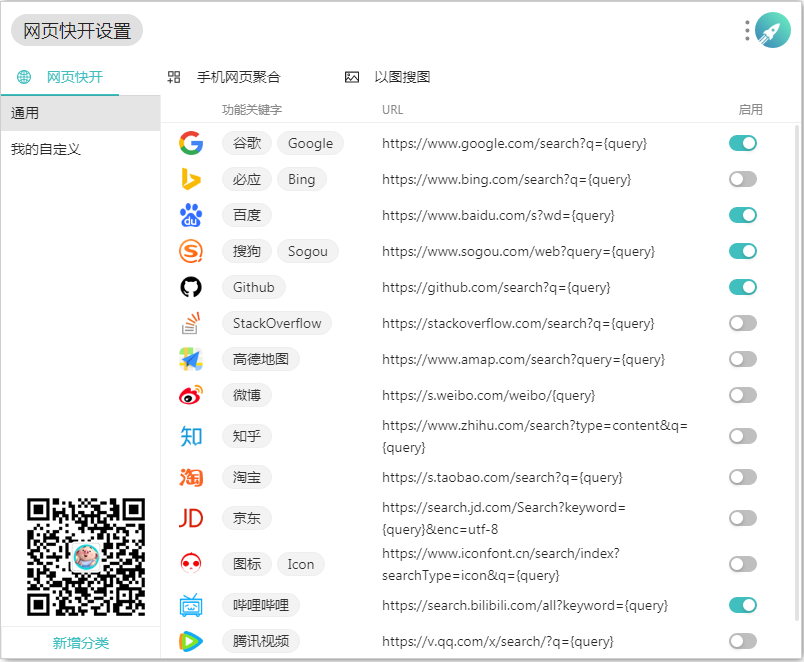Click the vertical scrollbar of the list

click(x=797, y=372)
